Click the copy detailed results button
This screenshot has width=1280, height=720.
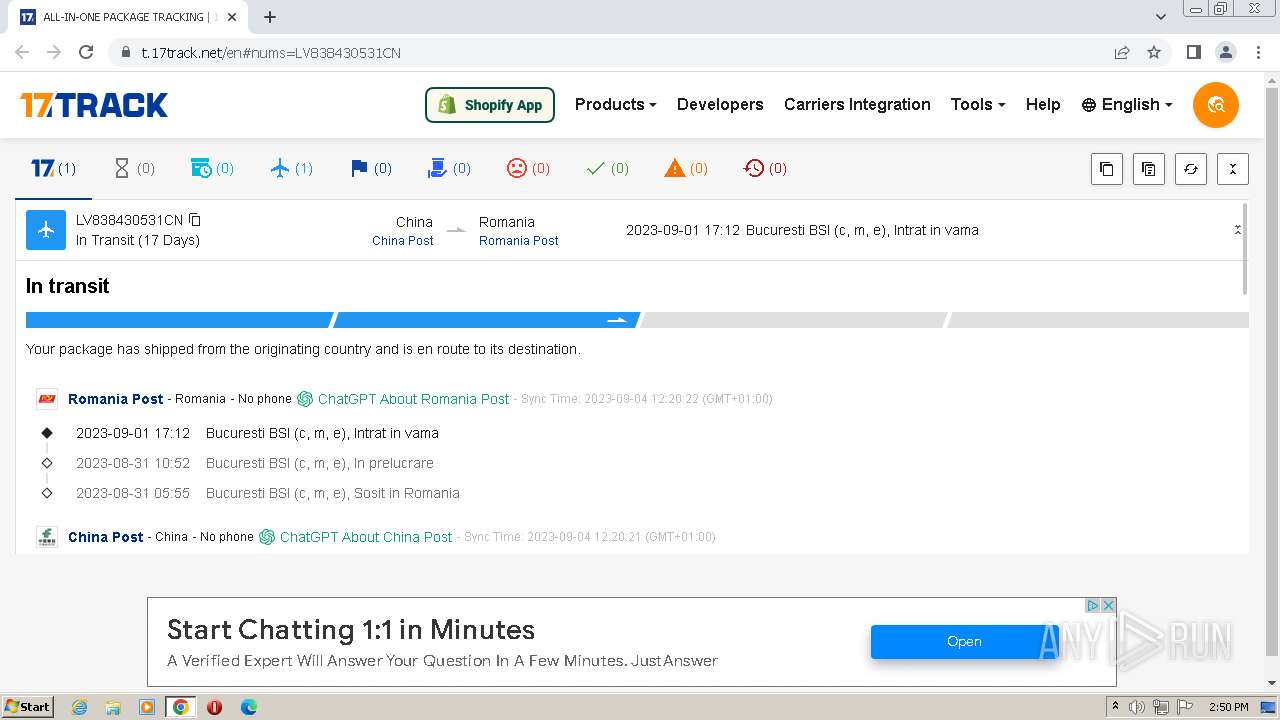coord(1149,169)
